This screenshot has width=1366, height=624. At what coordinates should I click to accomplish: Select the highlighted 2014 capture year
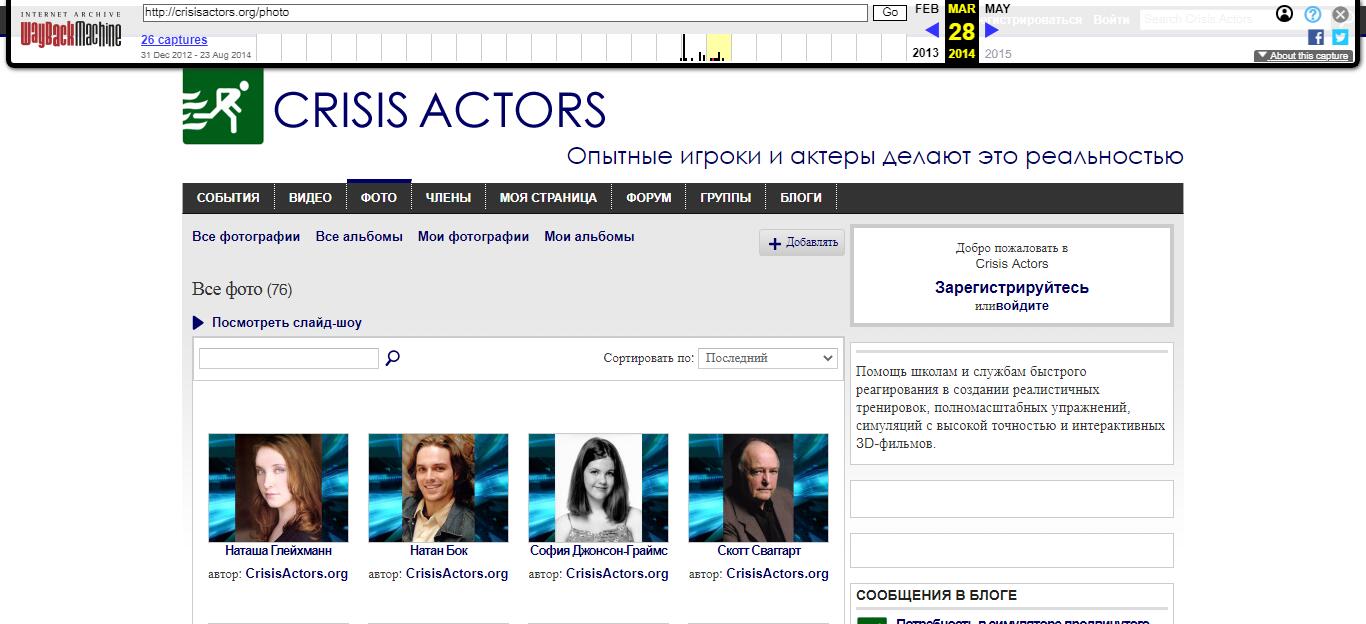tap(962, 53)
